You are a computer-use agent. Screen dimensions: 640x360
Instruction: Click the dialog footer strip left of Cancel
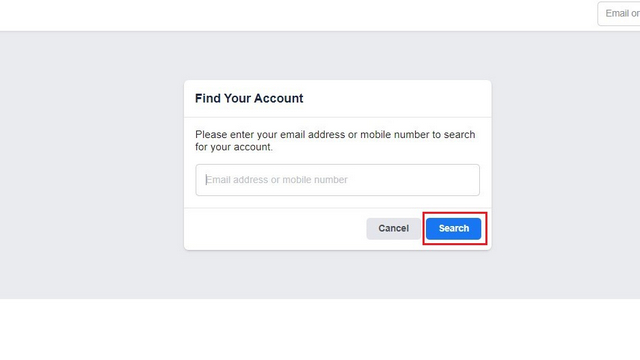(275, 229)
